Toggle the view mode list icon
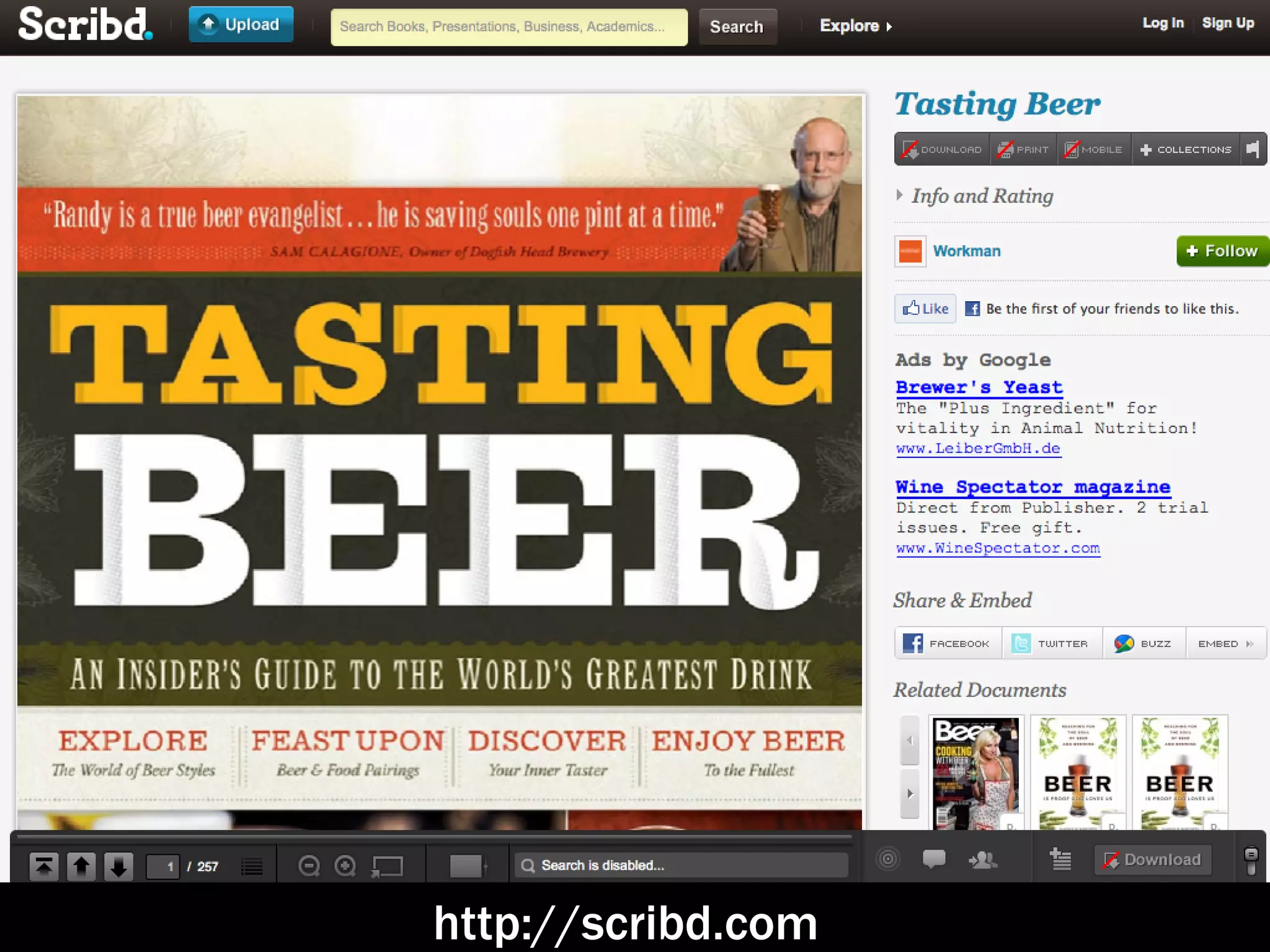1270x952 pixels. tap(252, 866)
